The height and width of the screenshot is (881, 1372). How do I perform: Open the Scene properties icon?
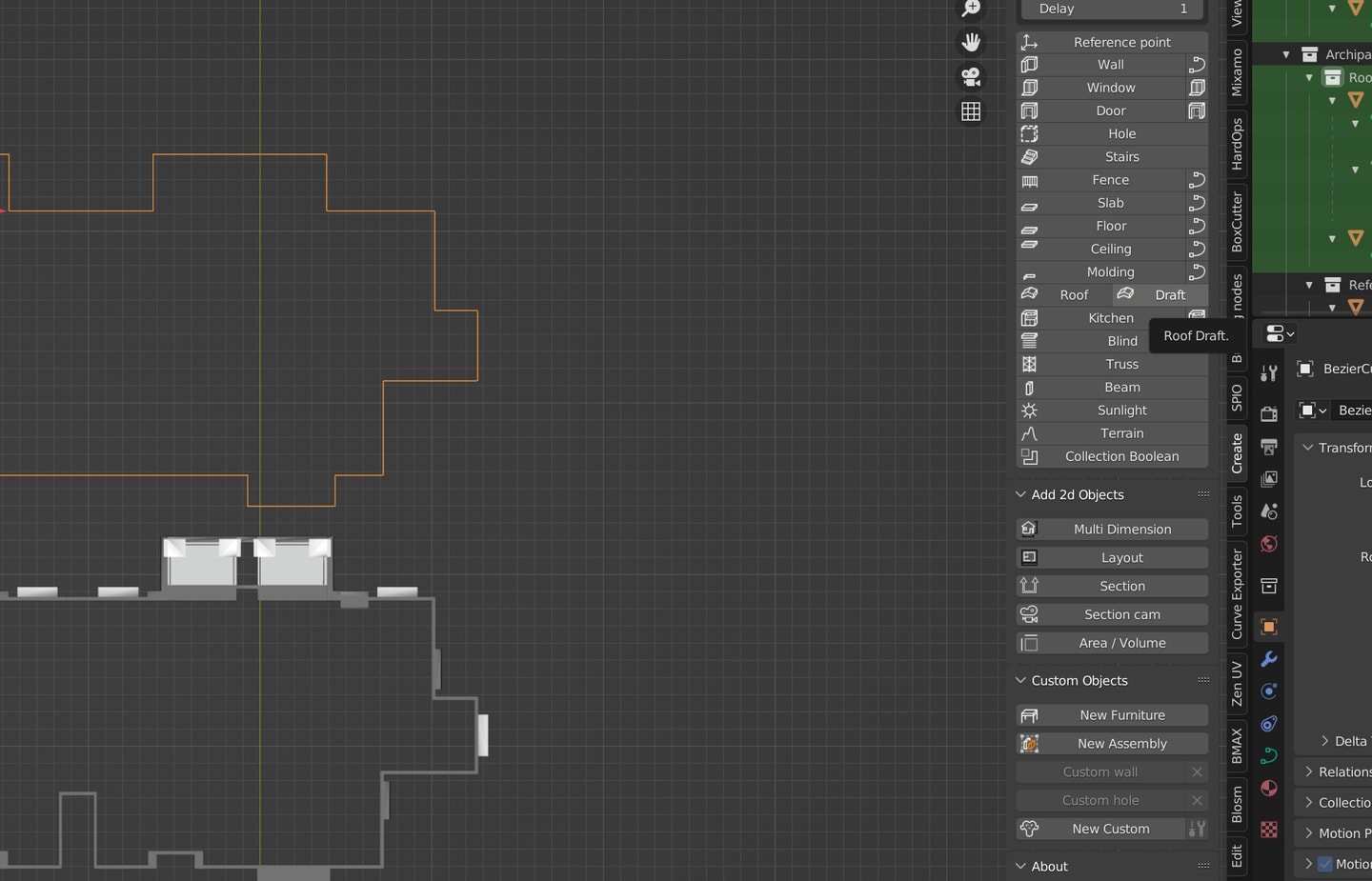(1269, 511)
